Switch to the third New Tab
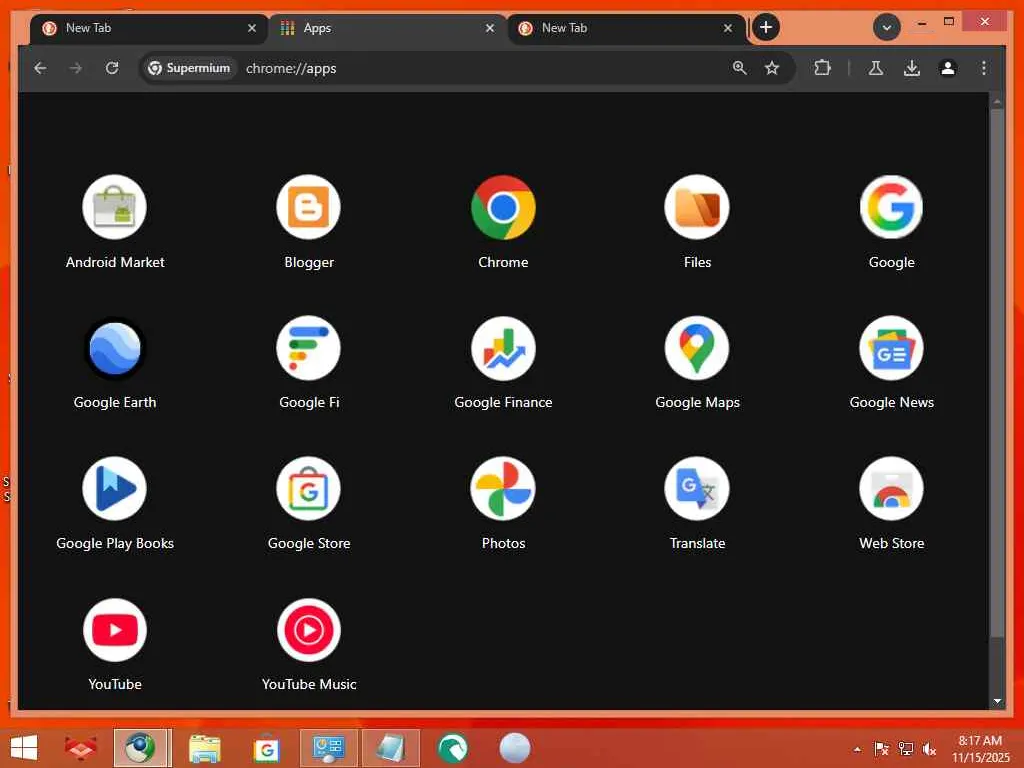This screenshot has width=1024, height=768. [626, 28]
